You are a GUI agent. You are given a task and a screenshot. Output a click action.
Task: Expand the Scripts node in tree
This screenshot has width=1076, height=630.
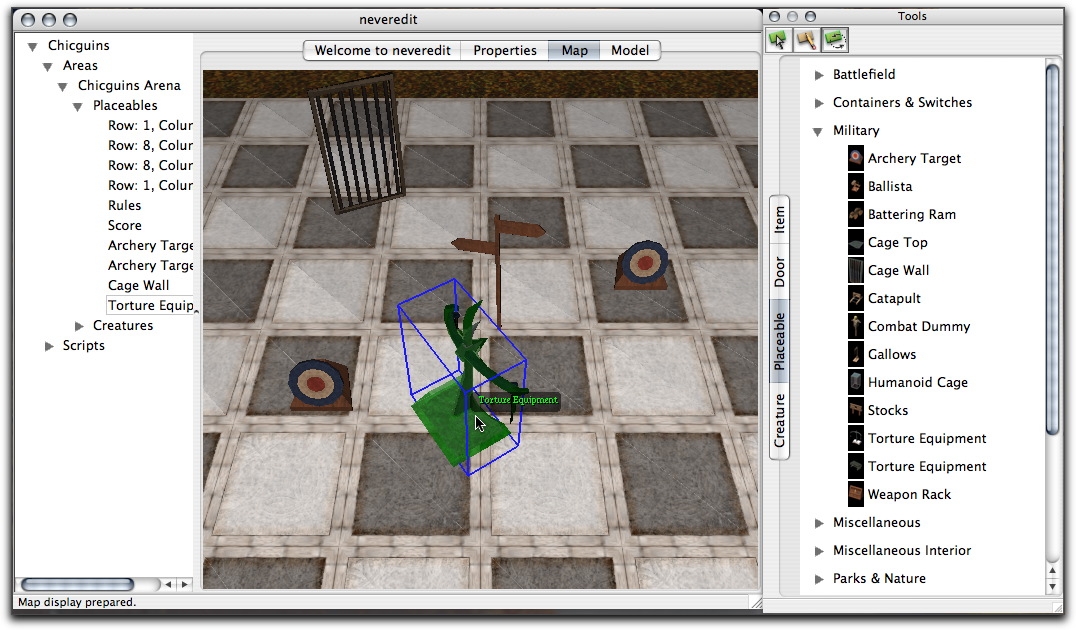point(50,346)
